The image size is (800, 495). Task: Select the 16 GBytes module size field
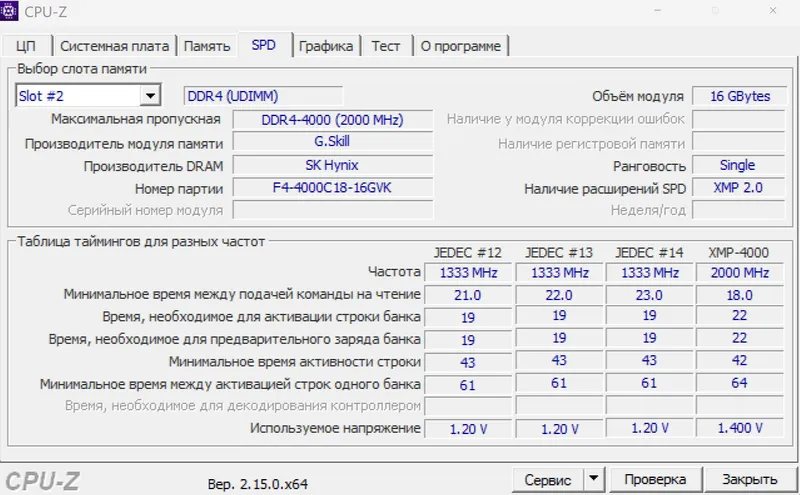point(739,96)
